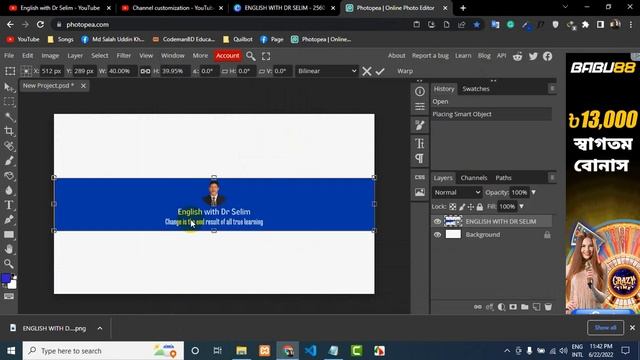The image size is (640, 360).
Task: Open the Image menu
Action: [x=50, y=56]
